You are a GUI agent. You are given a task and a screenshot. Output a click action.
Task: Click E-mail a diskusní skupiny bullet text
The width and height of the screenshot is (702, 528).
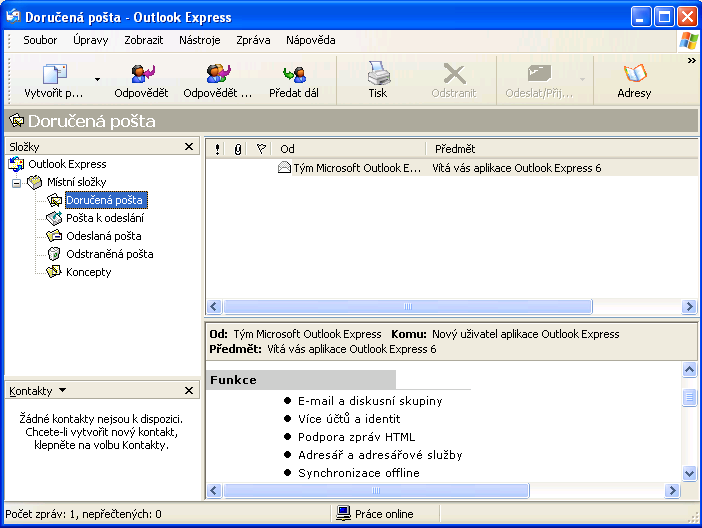point(370,401)
